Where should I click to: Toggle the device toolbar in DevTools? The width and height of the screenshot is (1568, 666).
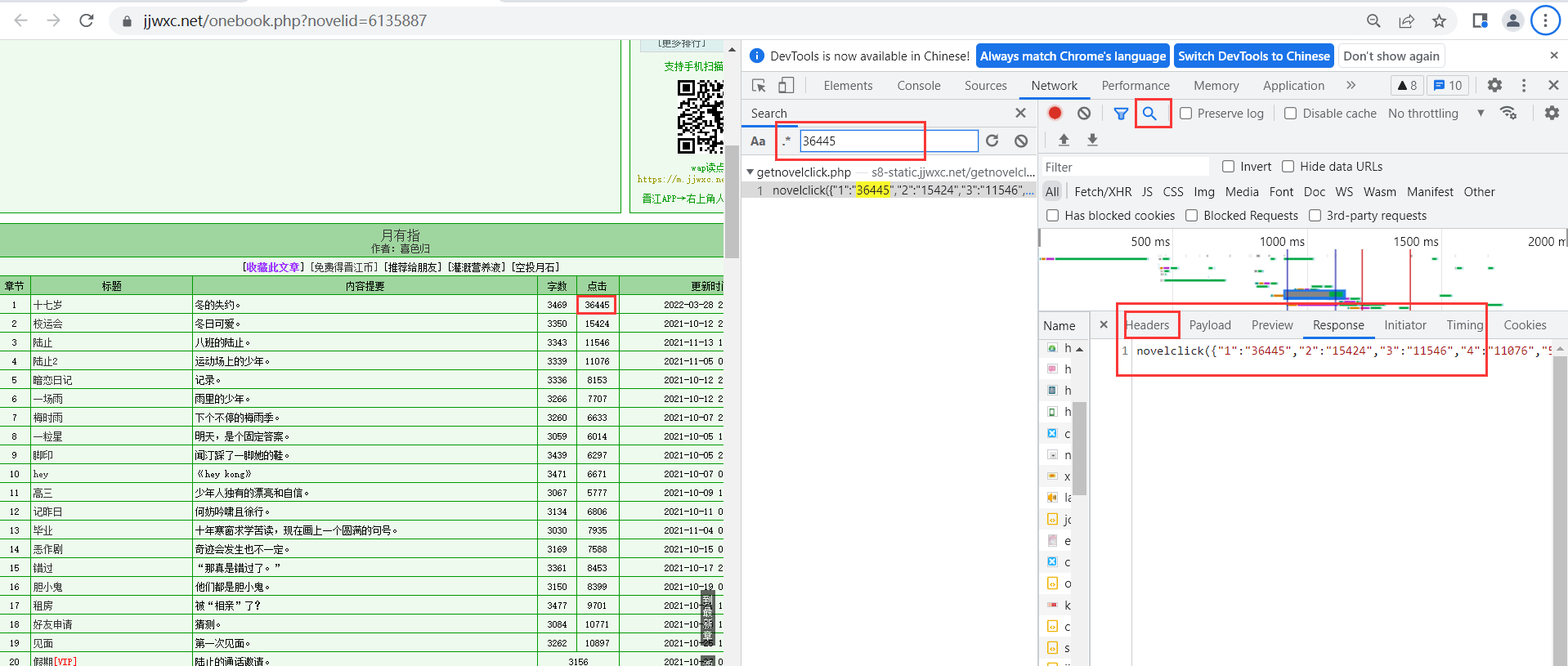point(786,86)
